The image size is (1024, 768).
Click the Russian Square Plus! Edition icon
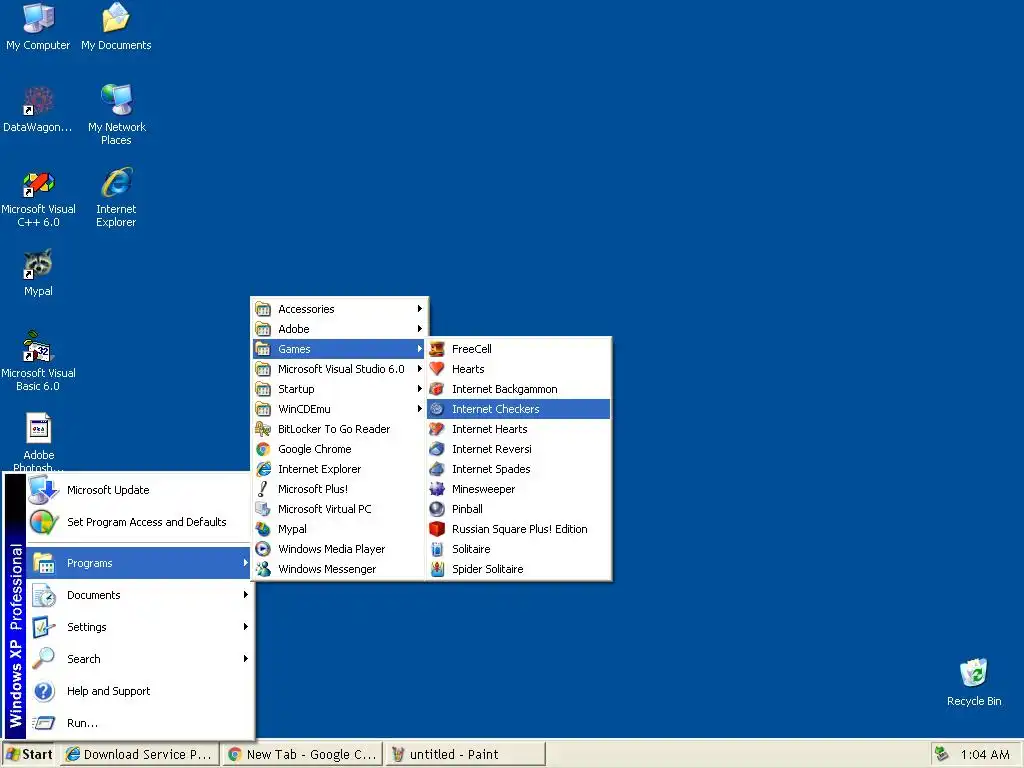click(437, 529)
